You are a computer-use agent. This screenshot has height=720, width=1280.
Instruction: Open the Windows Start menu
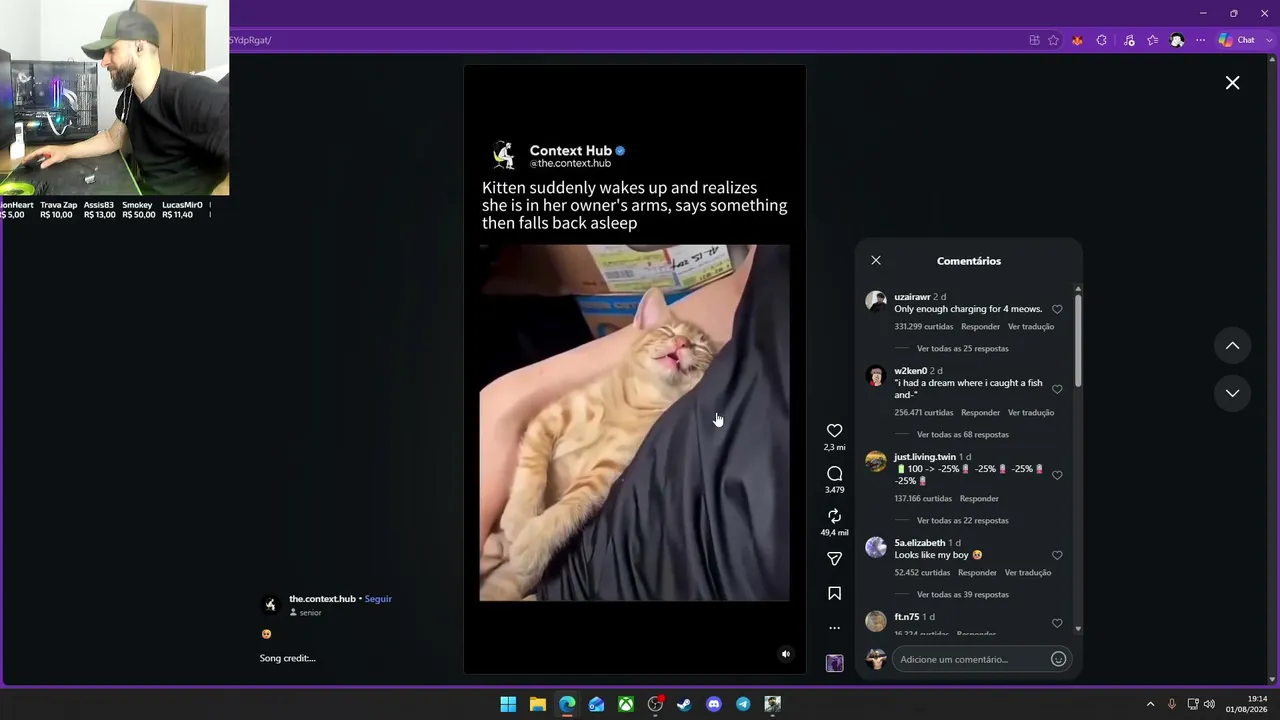point(508,704)
